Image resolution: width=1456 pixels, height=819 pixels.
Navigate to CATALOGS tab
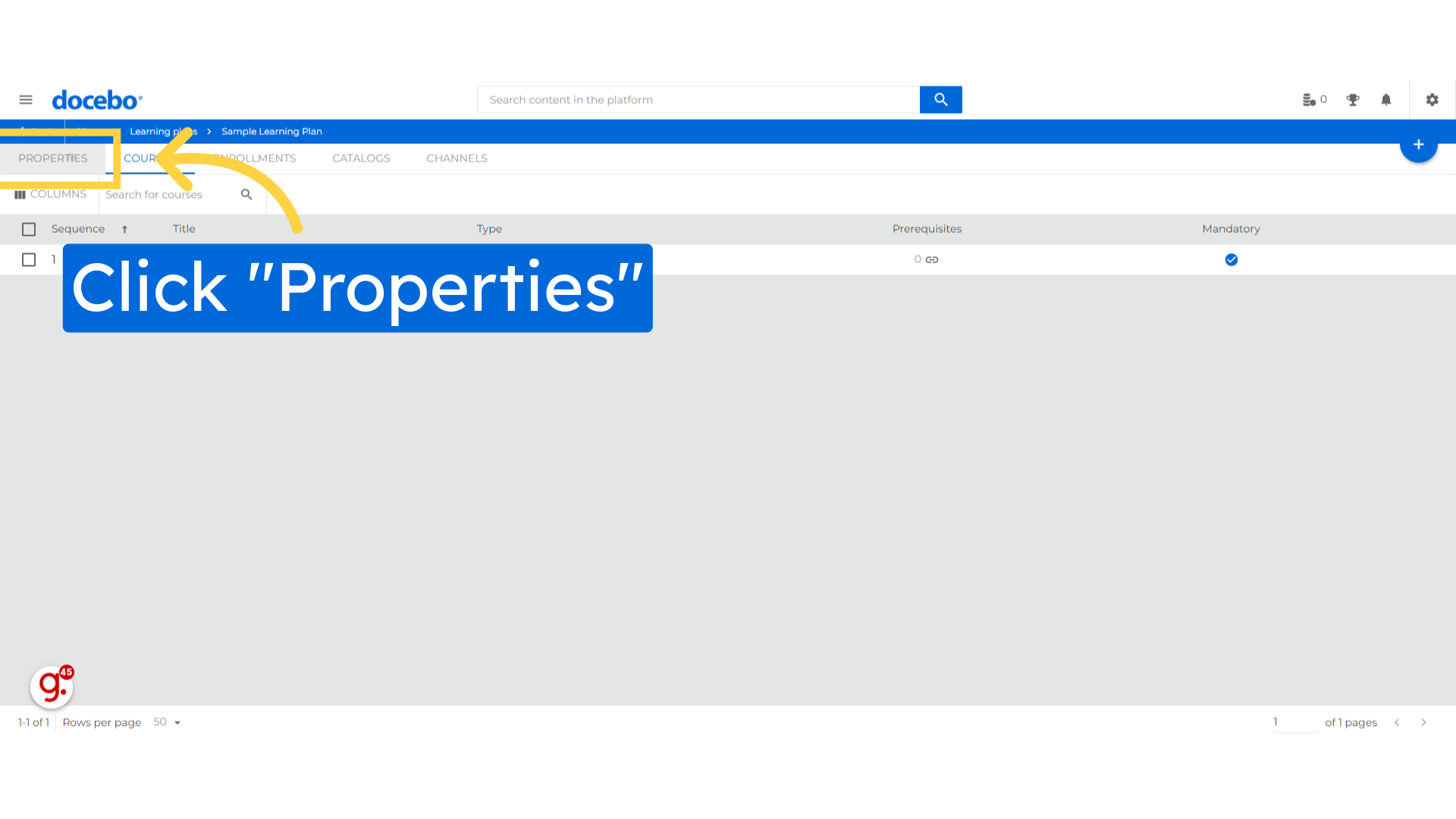[361, 158]
